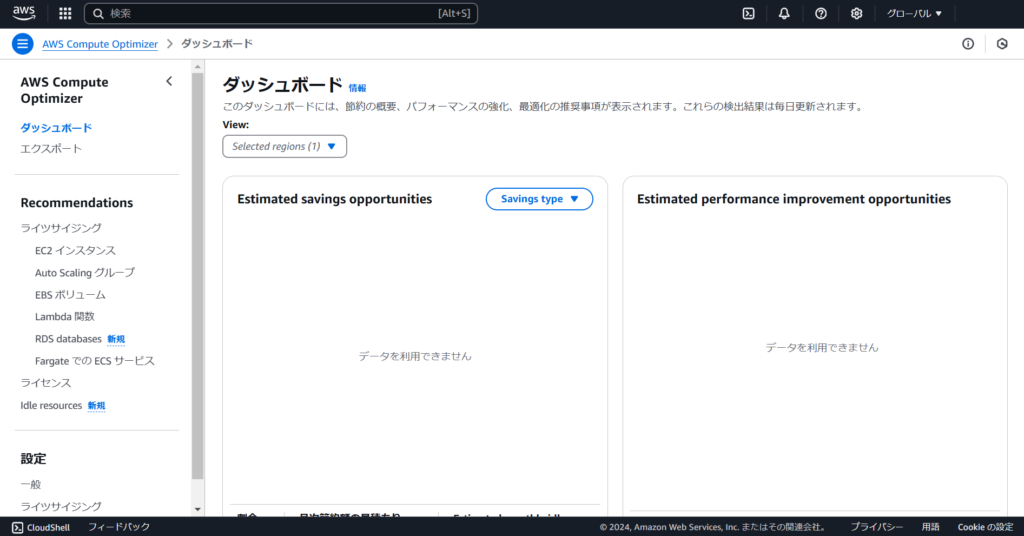This screenshot has height=536, width=1024.
Task: Click AWS Compute Optimizer breadcrumb link
Action: point(100,44)
